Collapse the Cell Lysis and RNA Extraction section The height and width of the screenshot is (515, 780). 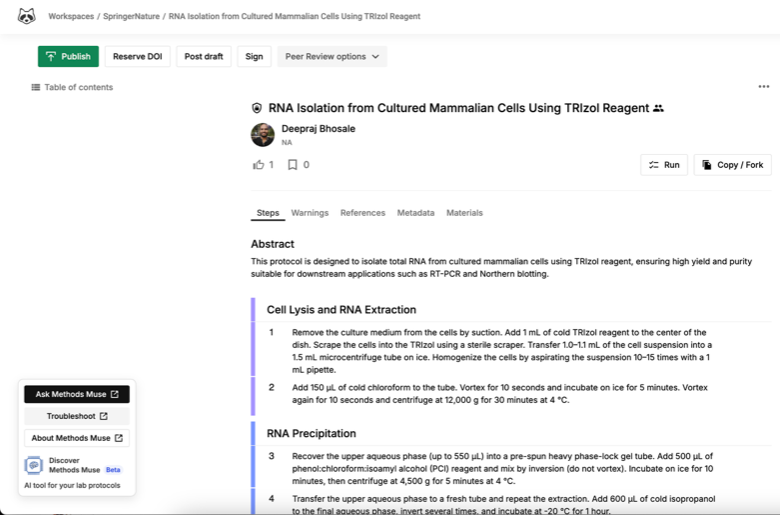pos(334,310)
